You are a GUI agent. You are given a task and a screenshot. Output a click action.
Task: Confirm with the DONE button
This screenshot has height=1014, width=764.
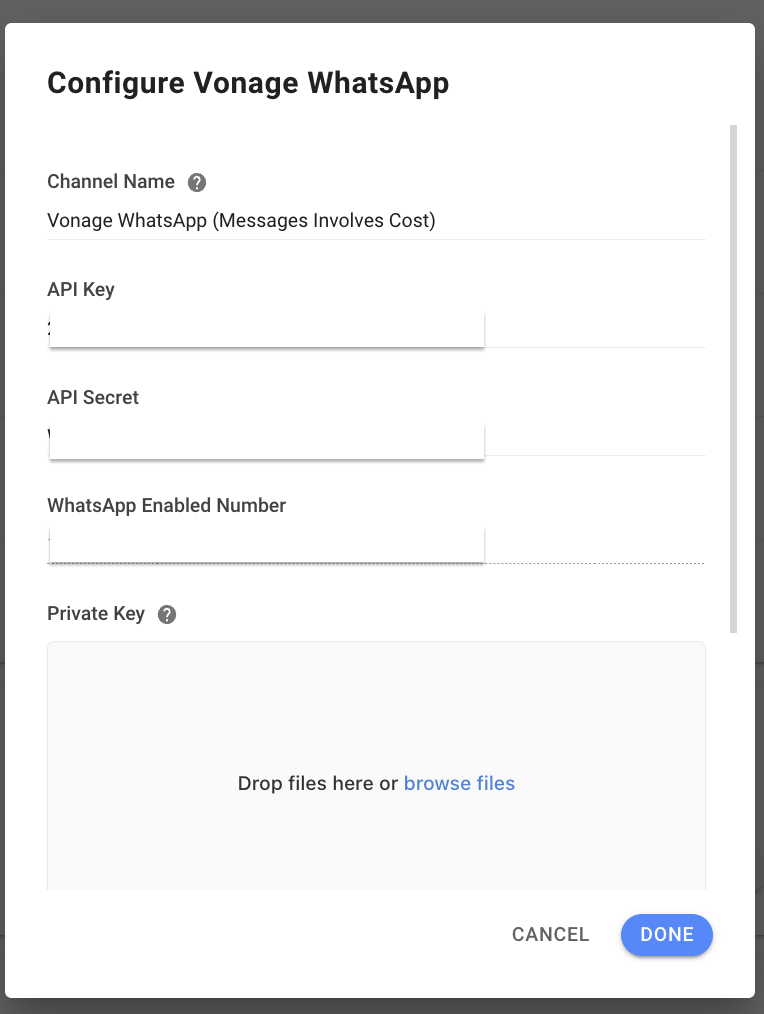pyautogui.click(x=666, y=934)
